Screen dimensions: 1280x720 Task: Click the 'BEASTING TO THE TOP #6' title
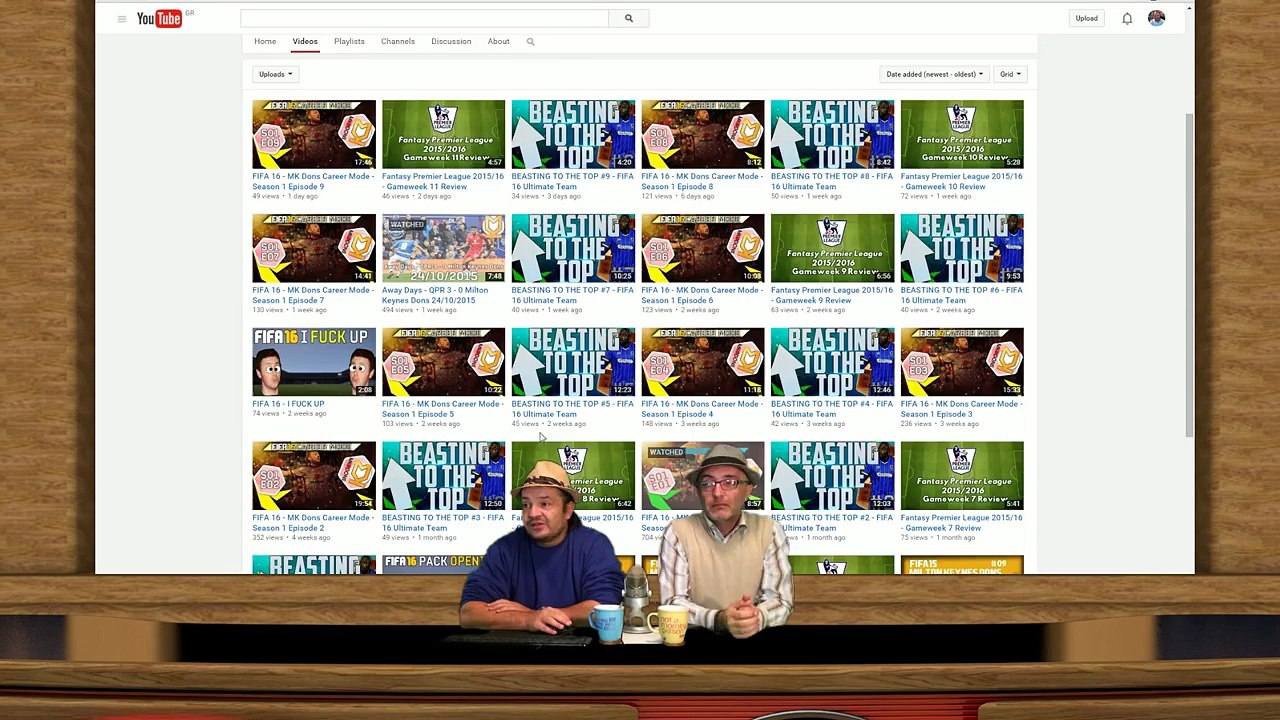[961, 295]
